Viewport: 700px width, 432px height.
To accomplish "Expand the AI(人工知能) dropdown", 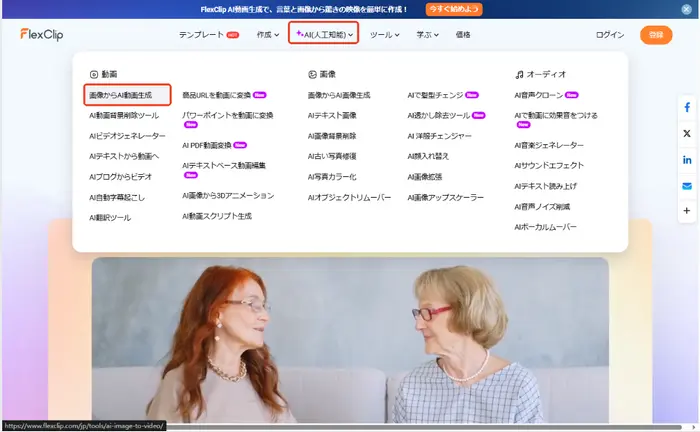I will [324, 33].
